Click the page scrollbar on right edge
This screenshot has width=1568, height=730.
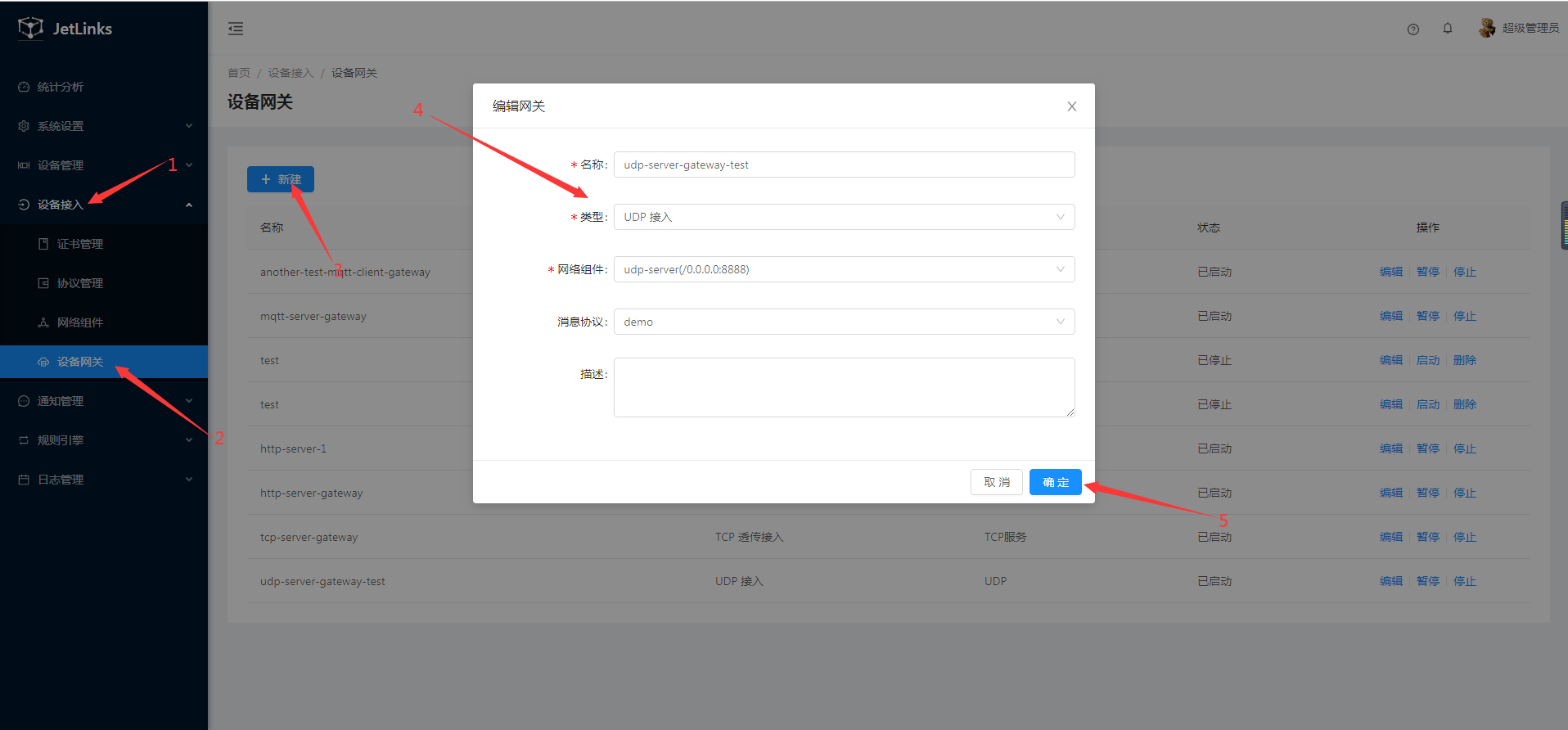[x=1564, y=225]
